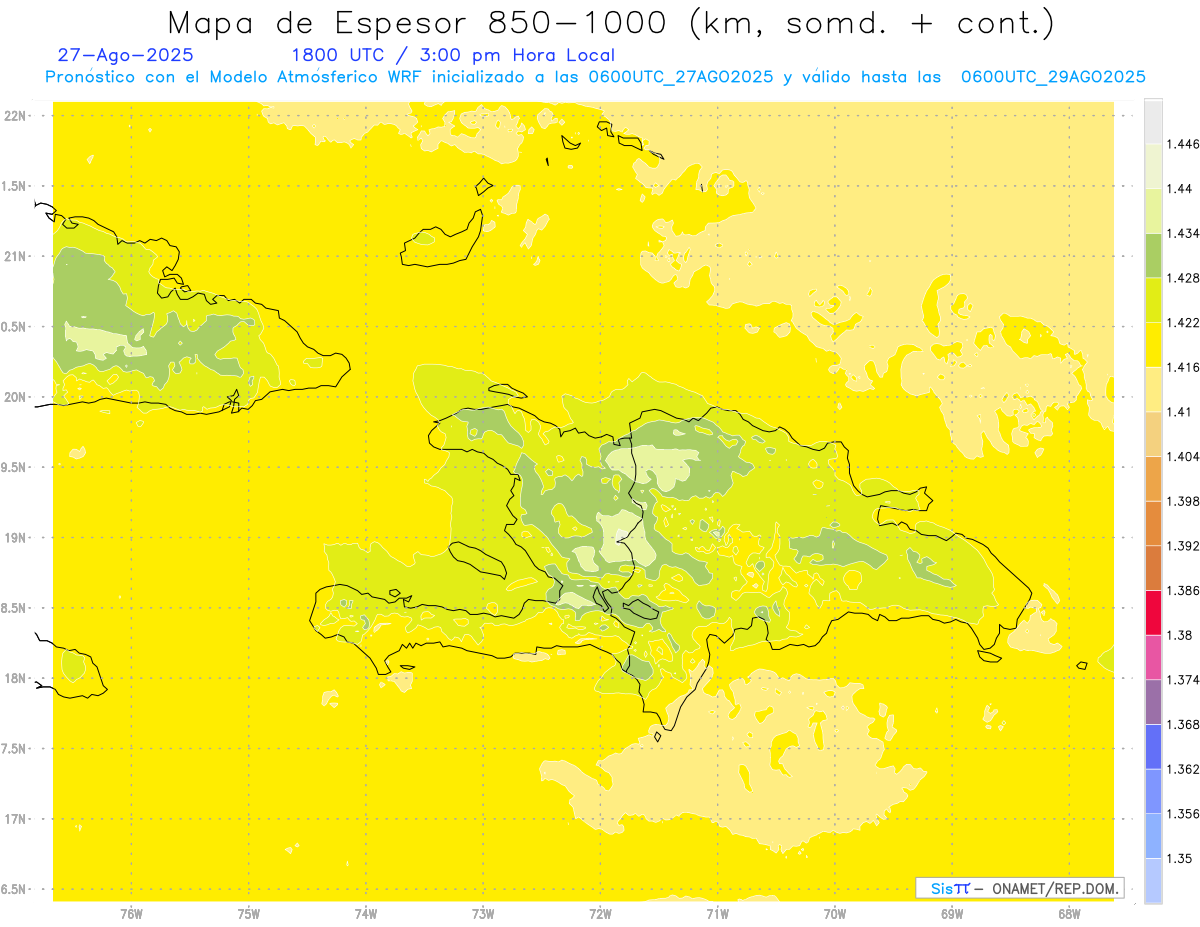The height and width of the screenshot is (927, 1200).
Task: Click the legend value "1.428"
Action: [x=1182, y=278]
